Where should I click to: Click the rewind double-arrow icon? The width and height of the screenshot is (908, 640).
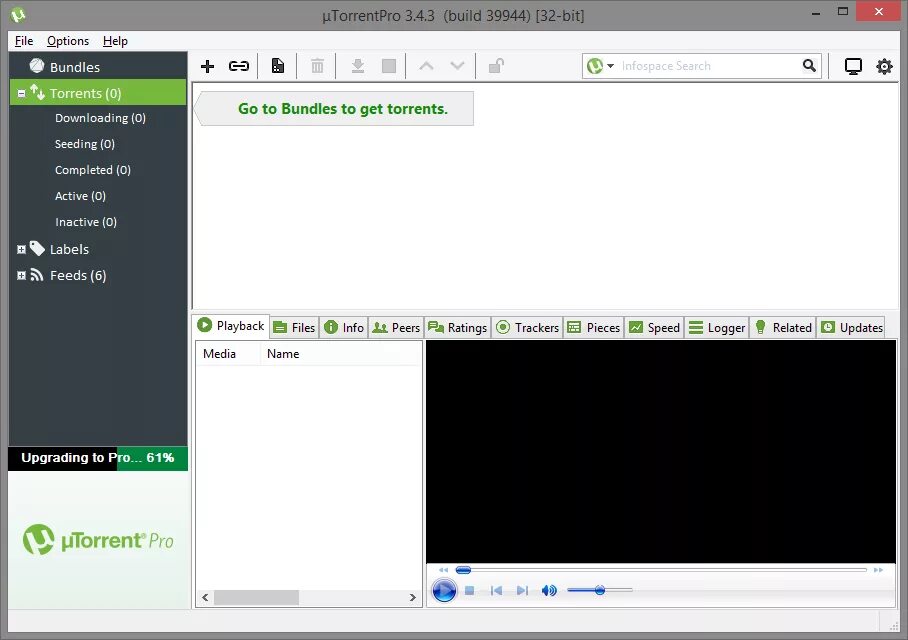(x=444, y=570)
